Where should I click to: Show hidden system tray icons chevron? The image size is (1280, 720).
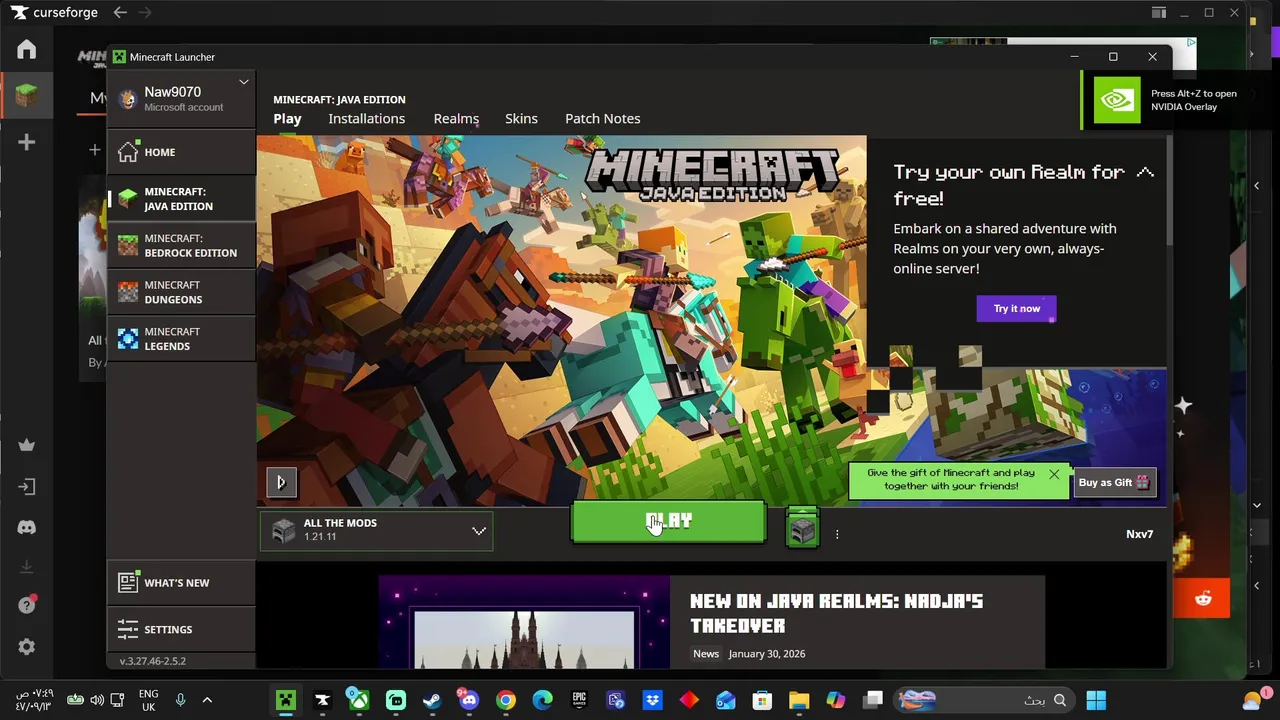click(207, 700)
